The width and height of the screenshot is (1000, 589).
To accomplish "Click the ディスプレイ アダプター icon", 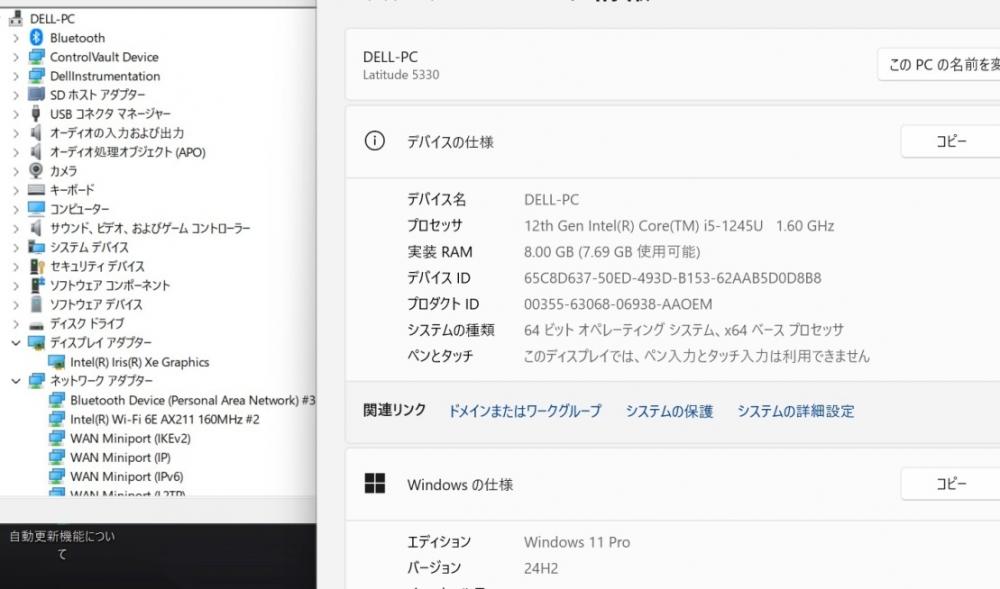I will point(36,343).
